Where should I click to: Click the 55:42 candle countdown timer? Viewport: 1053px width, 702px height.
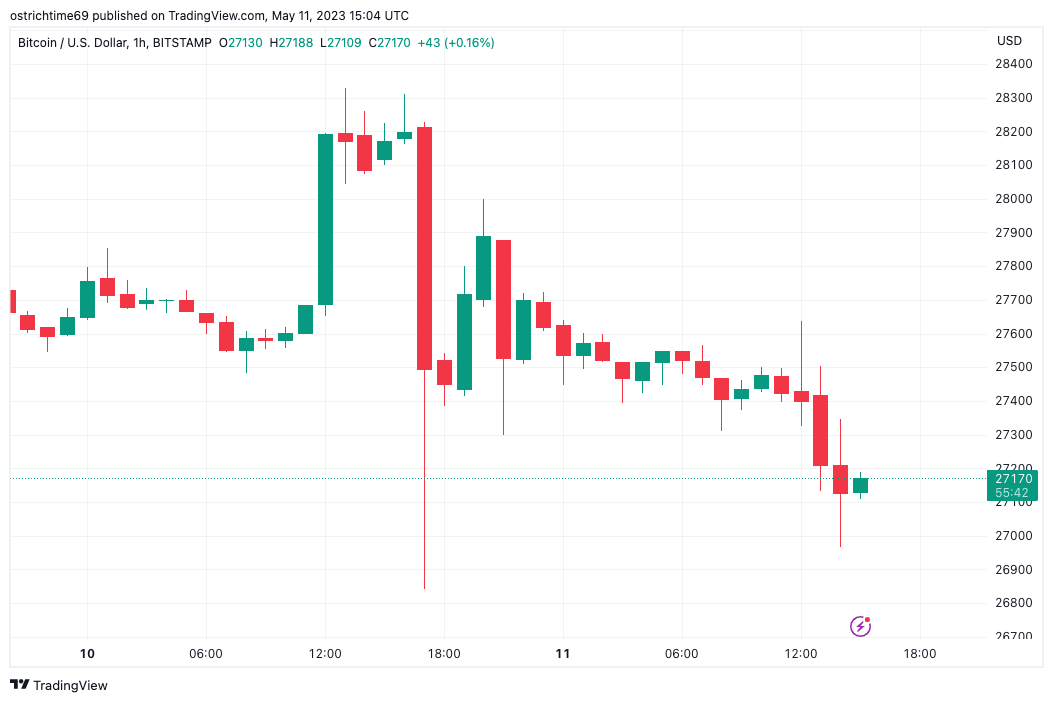pos(1014,493)
